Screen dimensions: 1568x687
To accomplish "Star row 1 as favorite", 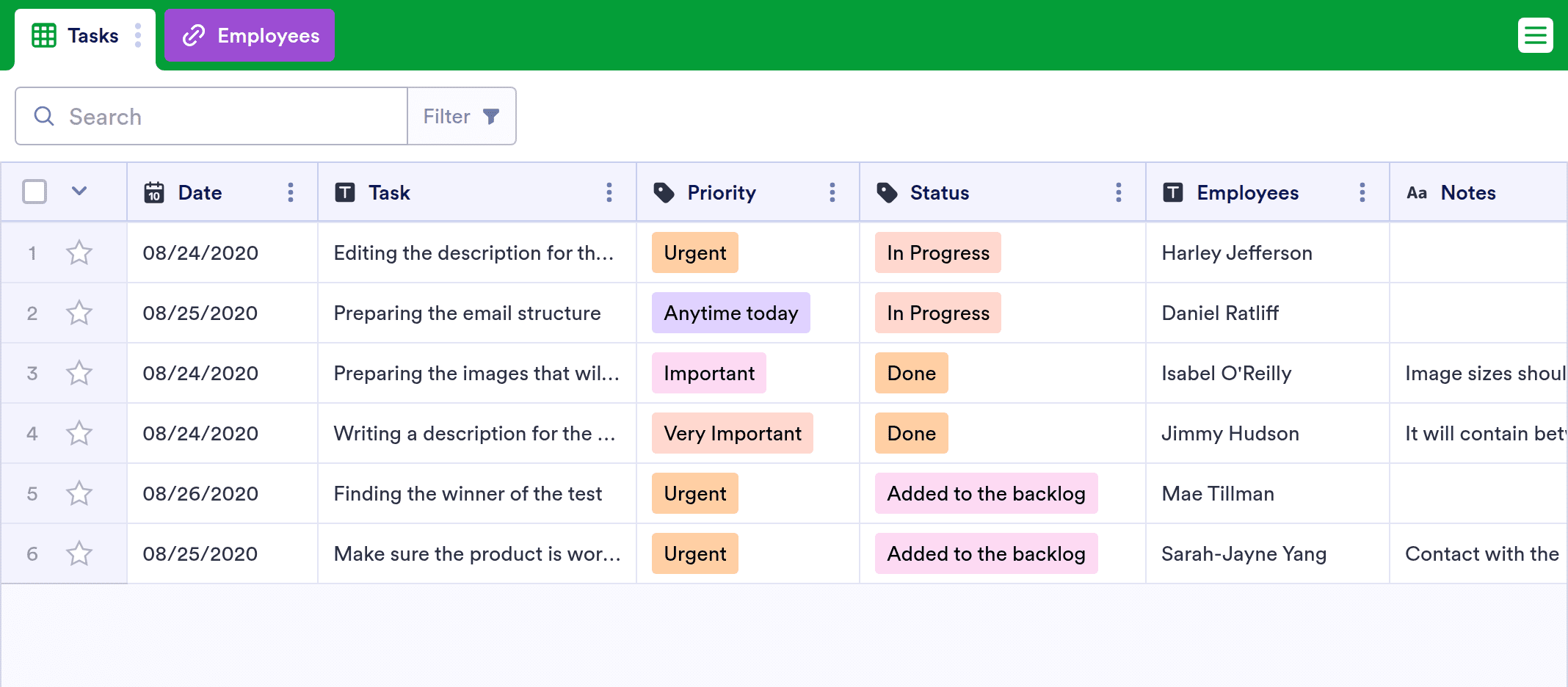I will (79, 253).
